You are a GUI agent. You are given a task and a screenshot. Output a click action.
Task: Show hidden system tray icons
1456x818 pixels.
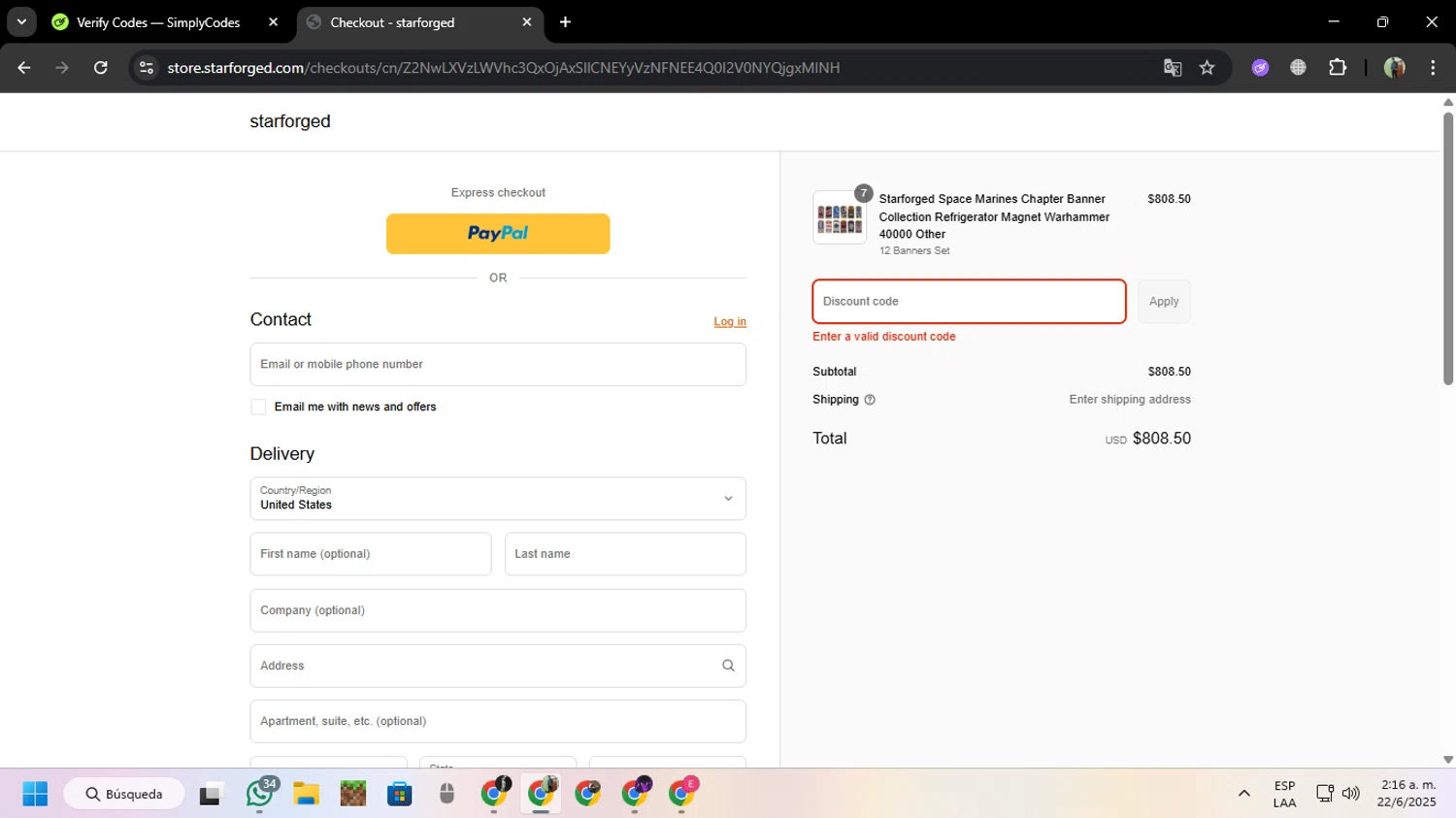coord(1243,794)
